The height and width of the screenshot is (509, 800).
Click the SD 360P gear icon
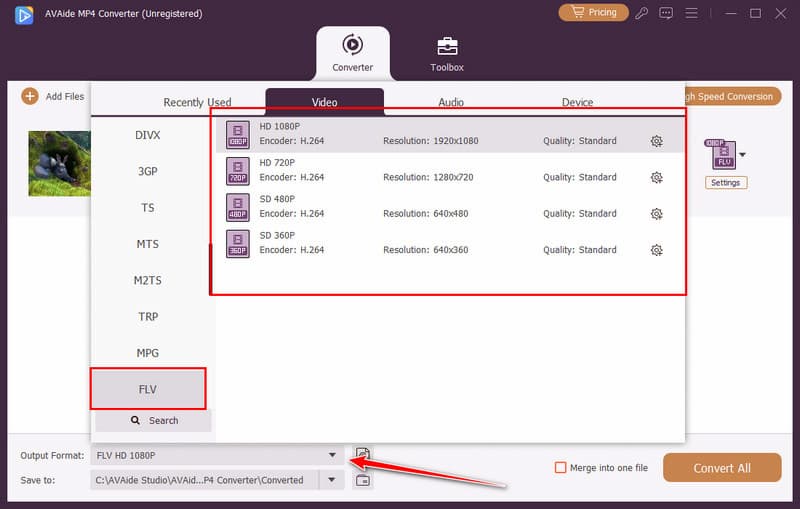(x=656, y=250)
